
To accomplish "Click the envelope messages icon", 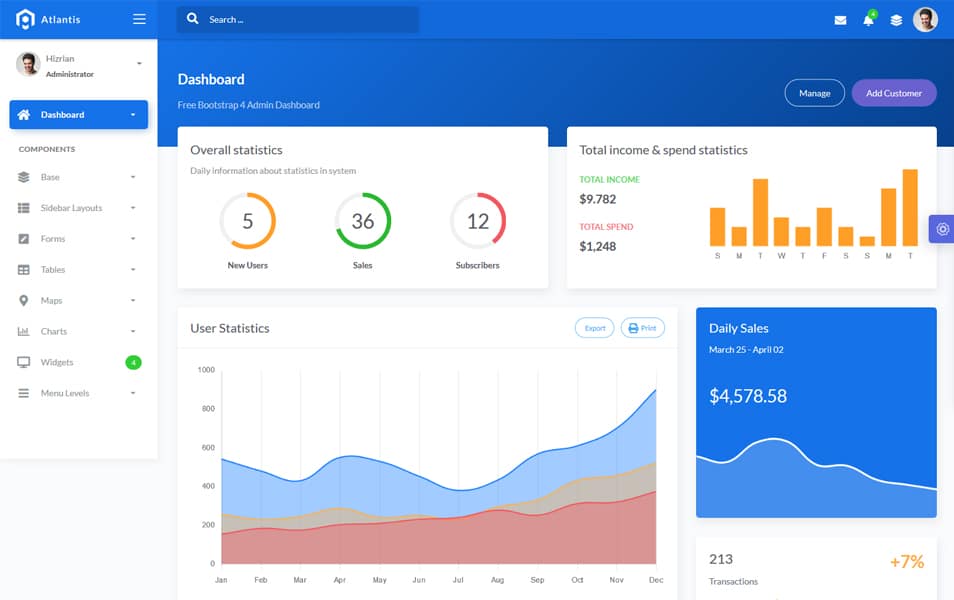I will pos(840,20).
